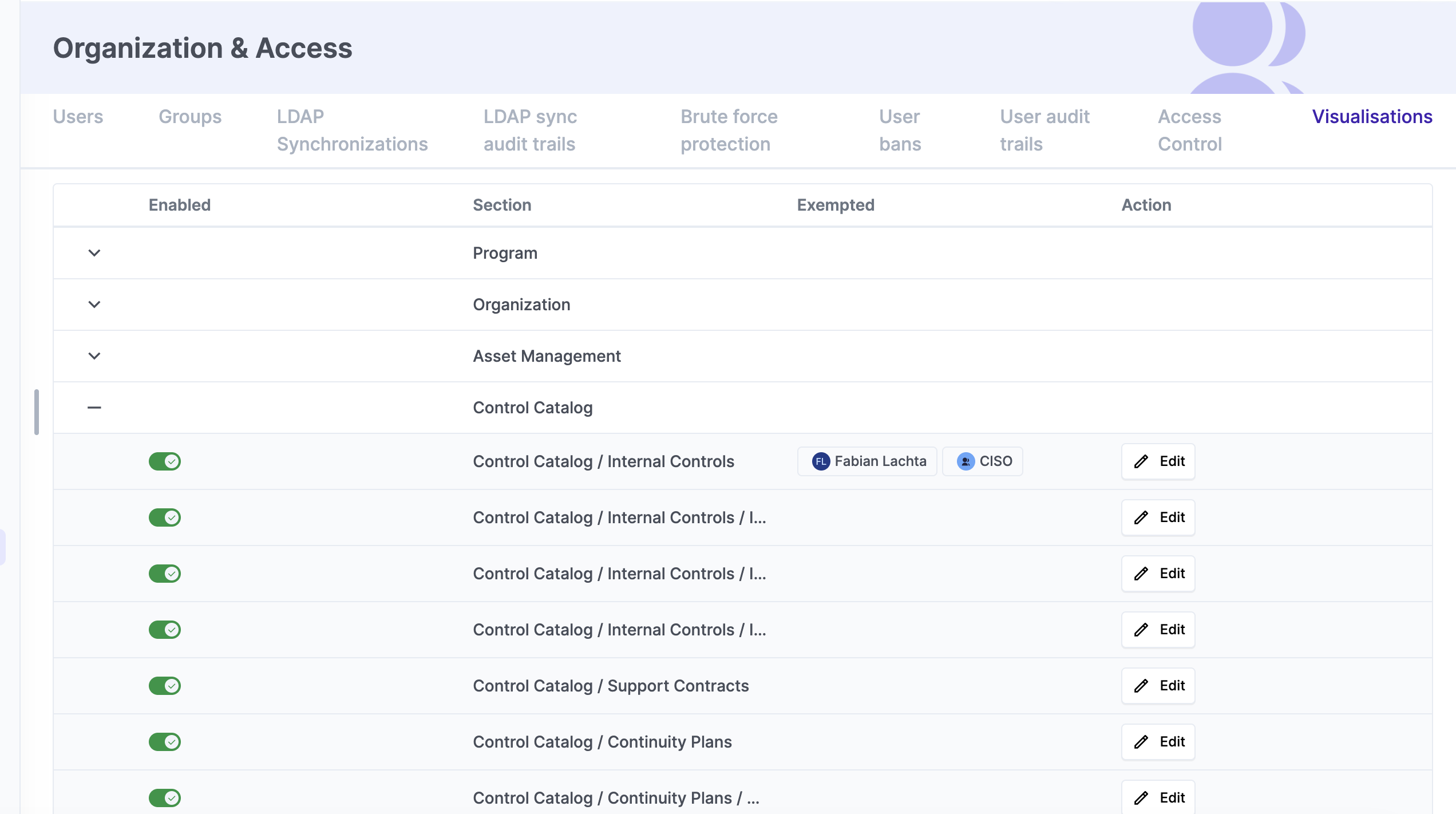This screenshot has height=814, width=1456.
Task: Collapse the Control Catalog section
Action: (94, 408)
